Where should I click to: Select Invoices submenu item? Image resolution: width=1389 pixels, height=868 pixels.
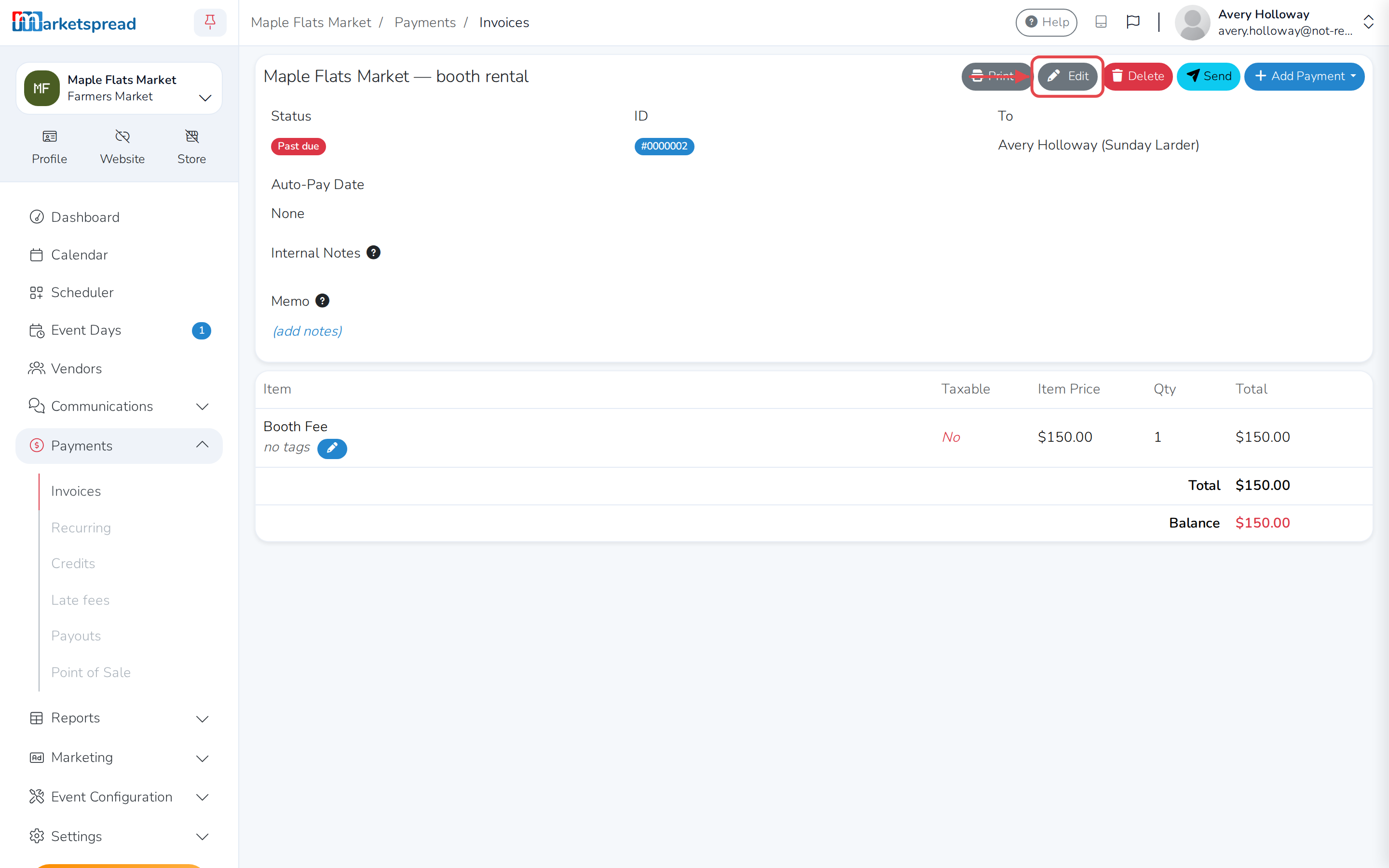click(76, 491)
